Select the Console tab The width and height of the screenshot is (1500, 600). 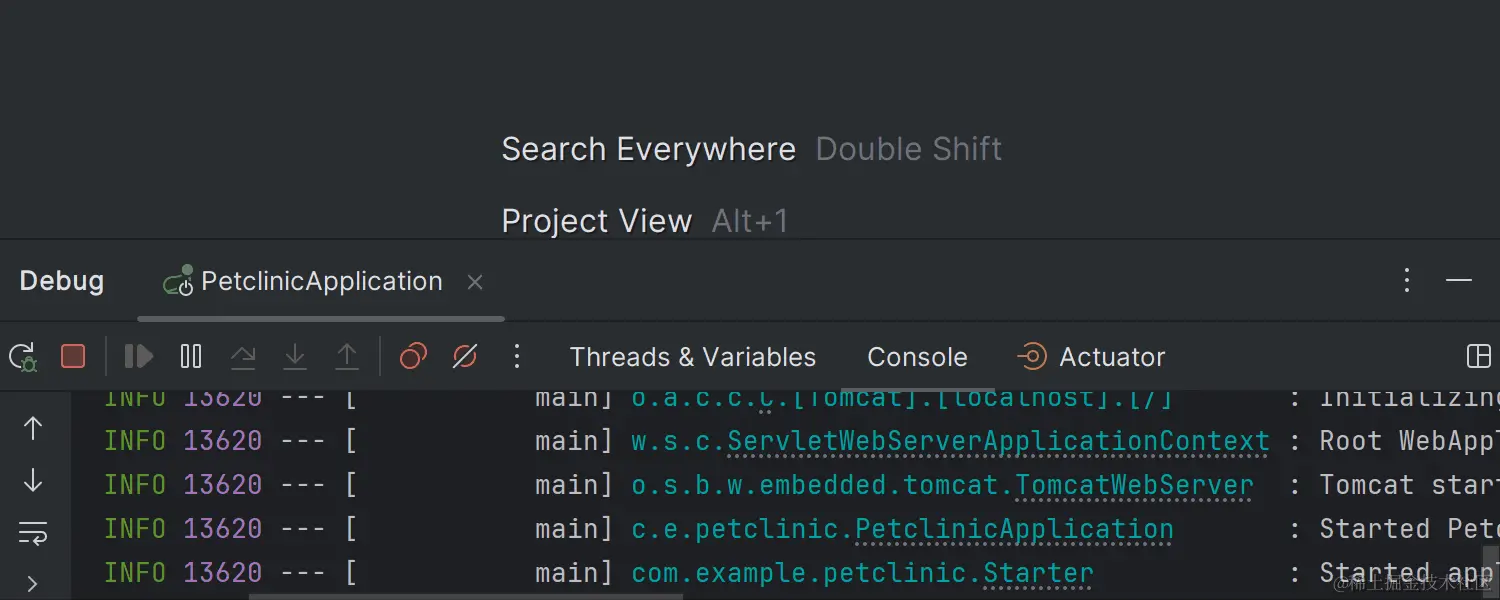pyautogui.click(x=917, y=356)
